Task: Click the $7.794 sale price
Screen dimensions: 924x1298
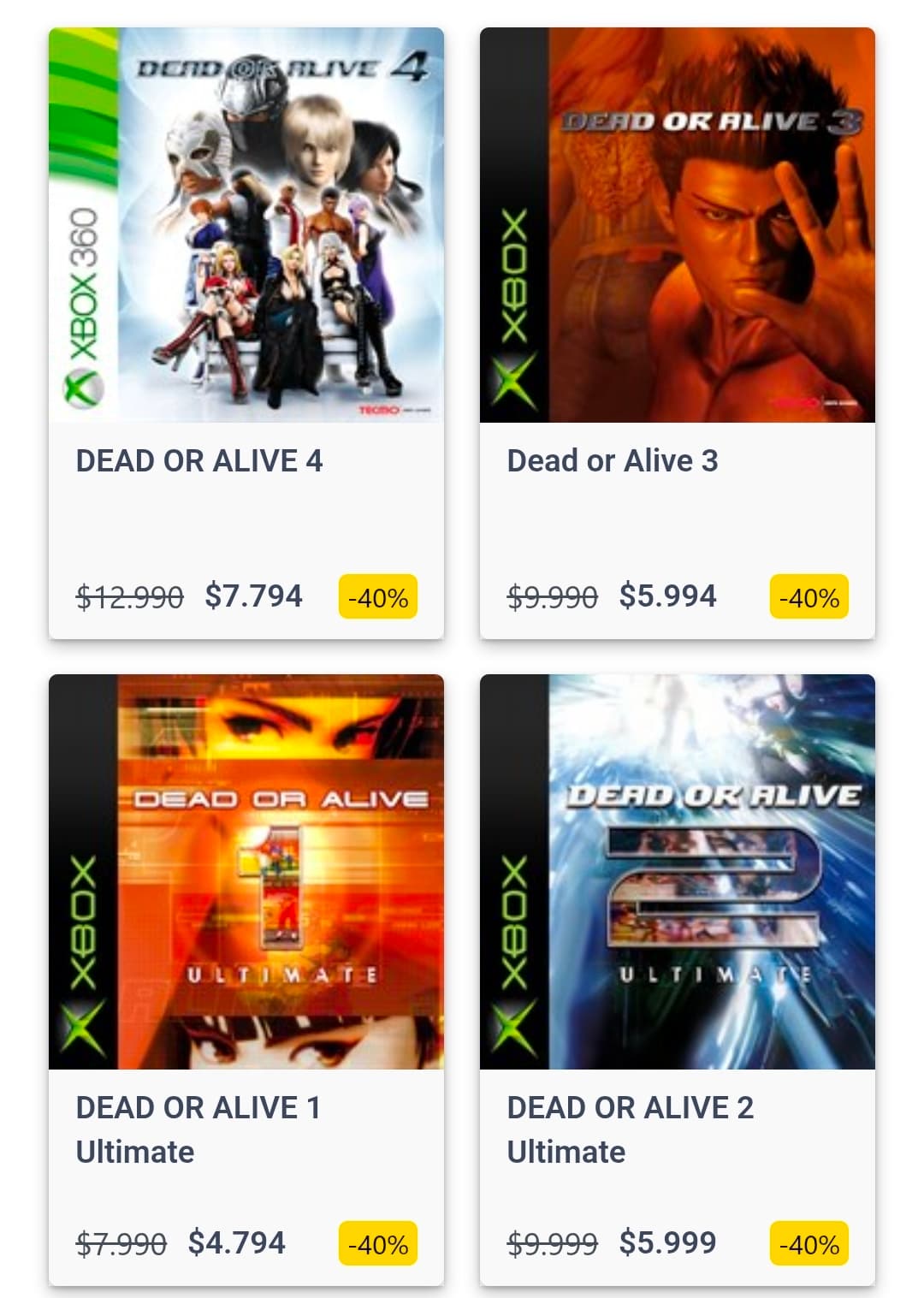Action: tap(254, 596)
